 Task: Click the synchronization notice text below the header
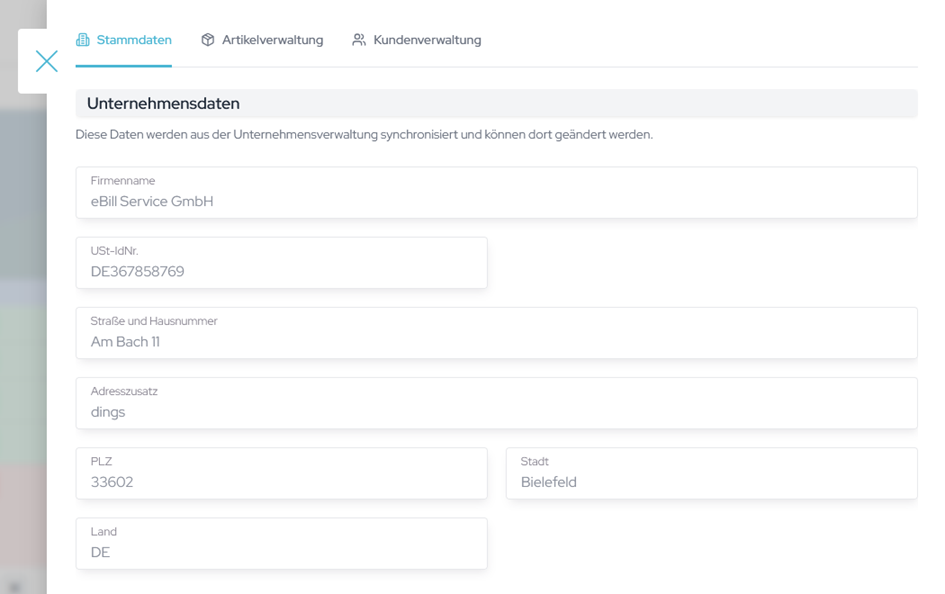(x=364, y=134)
